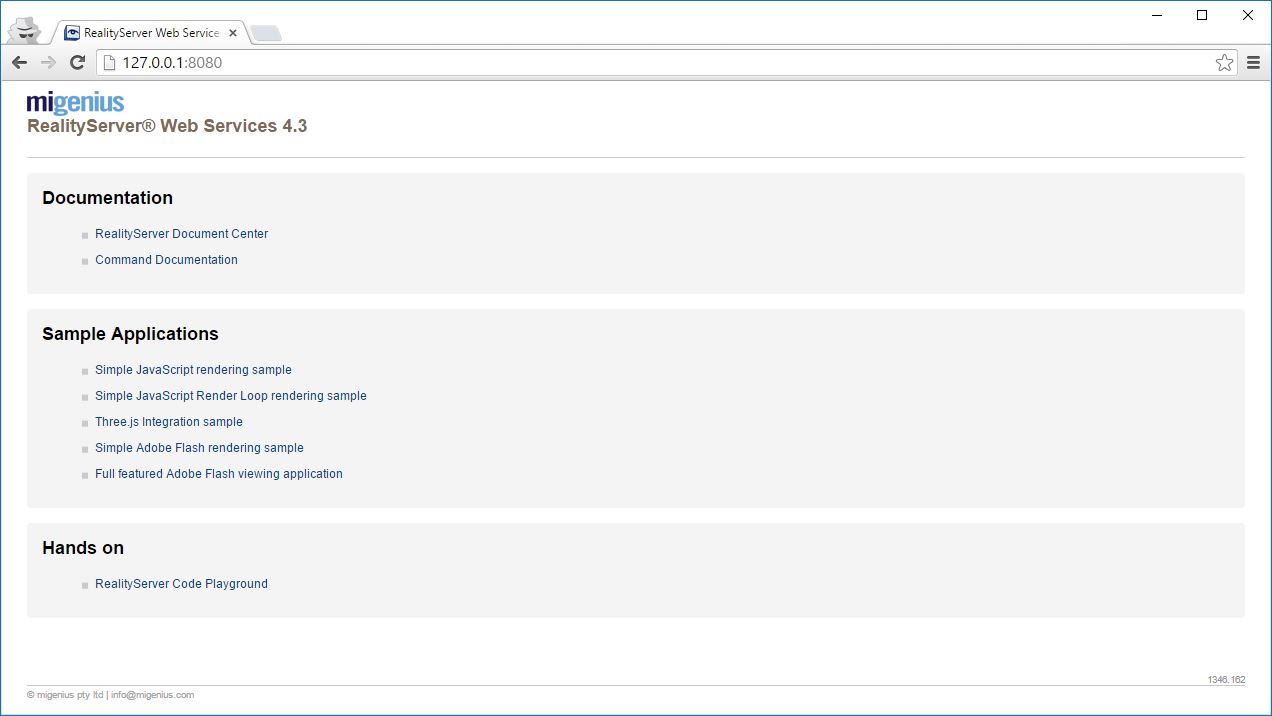The height and width of the screenshot is (716, 1272).
Task: Open a new tab with the new-tab button
Action: coord(266,34)
